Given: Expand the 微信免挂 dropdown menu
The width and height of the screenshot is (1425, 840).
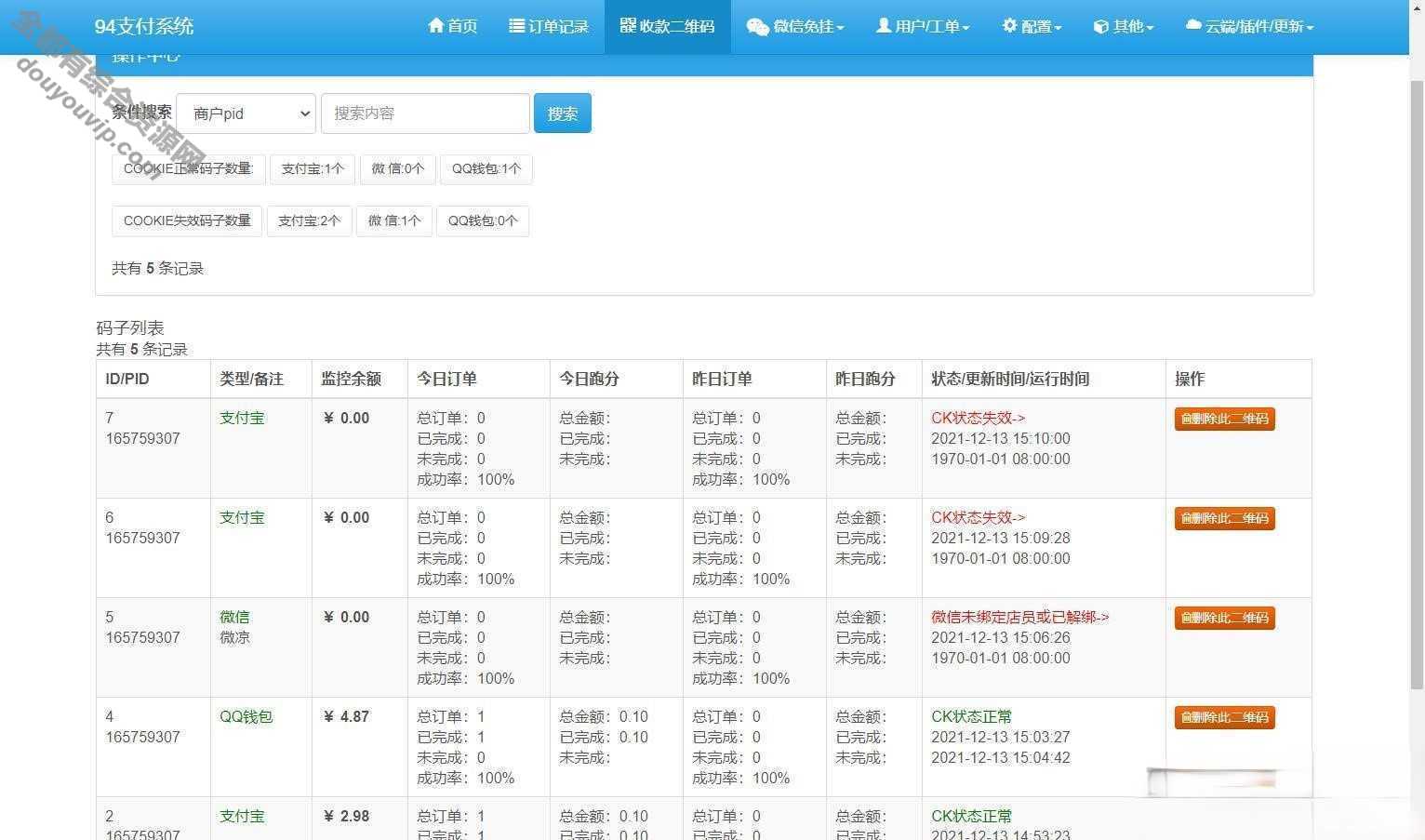Looking at the screenshot, I should [x=795, y=26].
